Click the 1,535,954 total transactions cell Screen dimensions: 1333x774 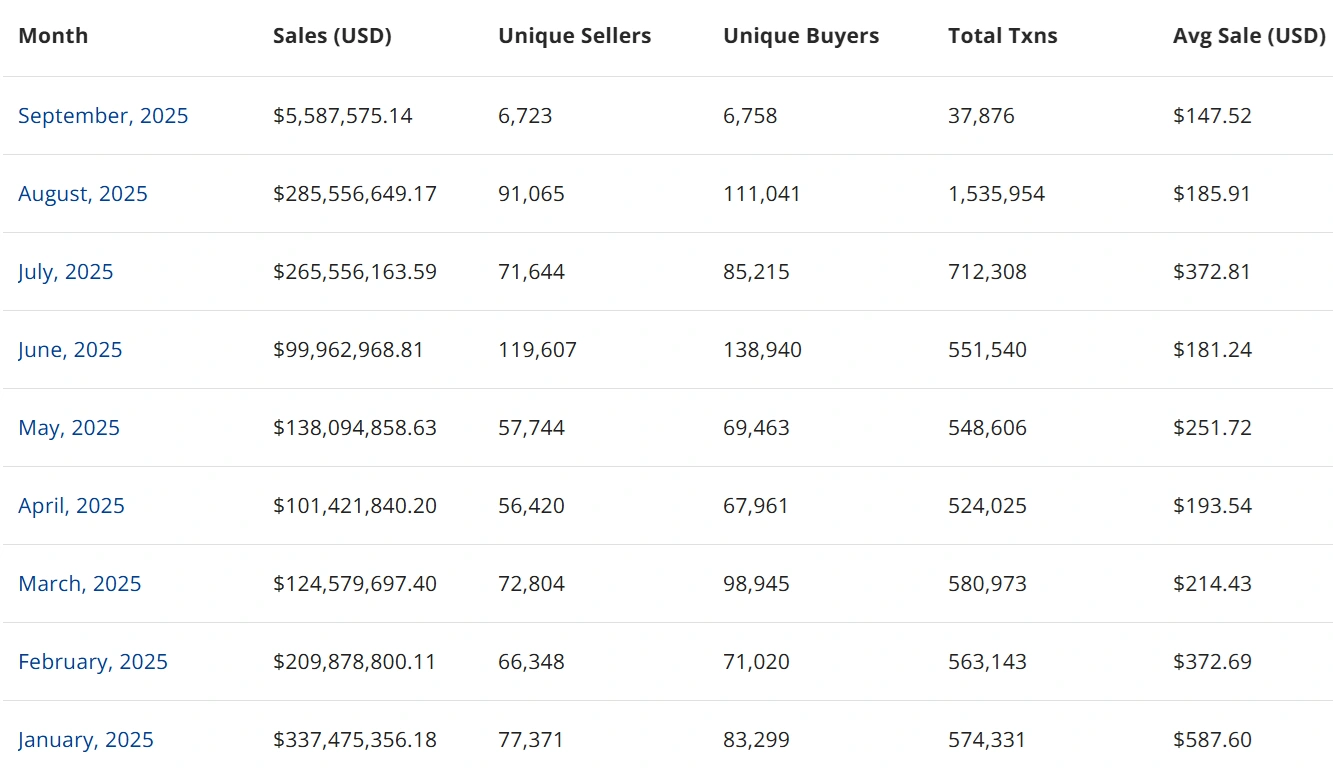point(996,194)
